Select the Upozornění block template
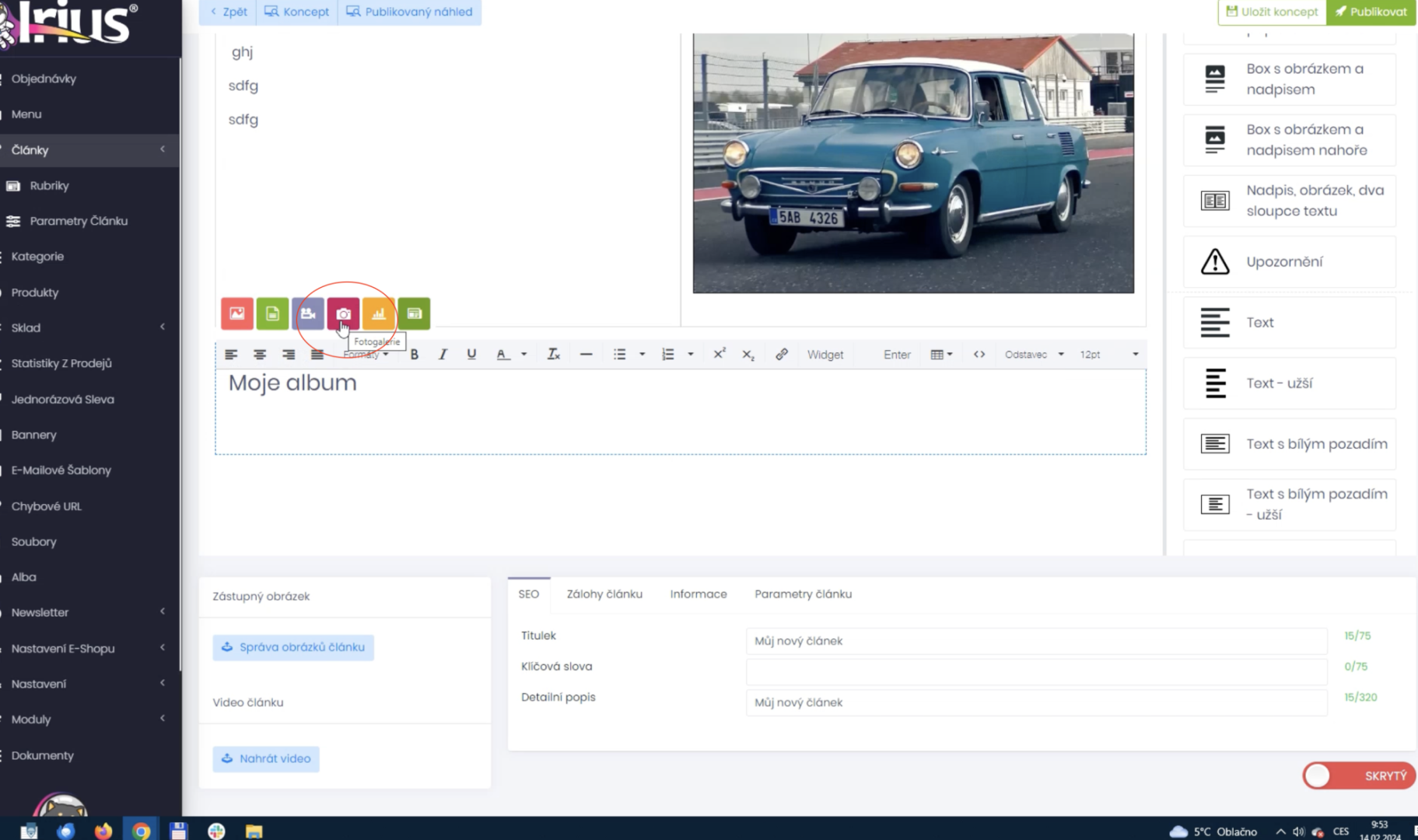1418x840 pixels. point(1290,262)
